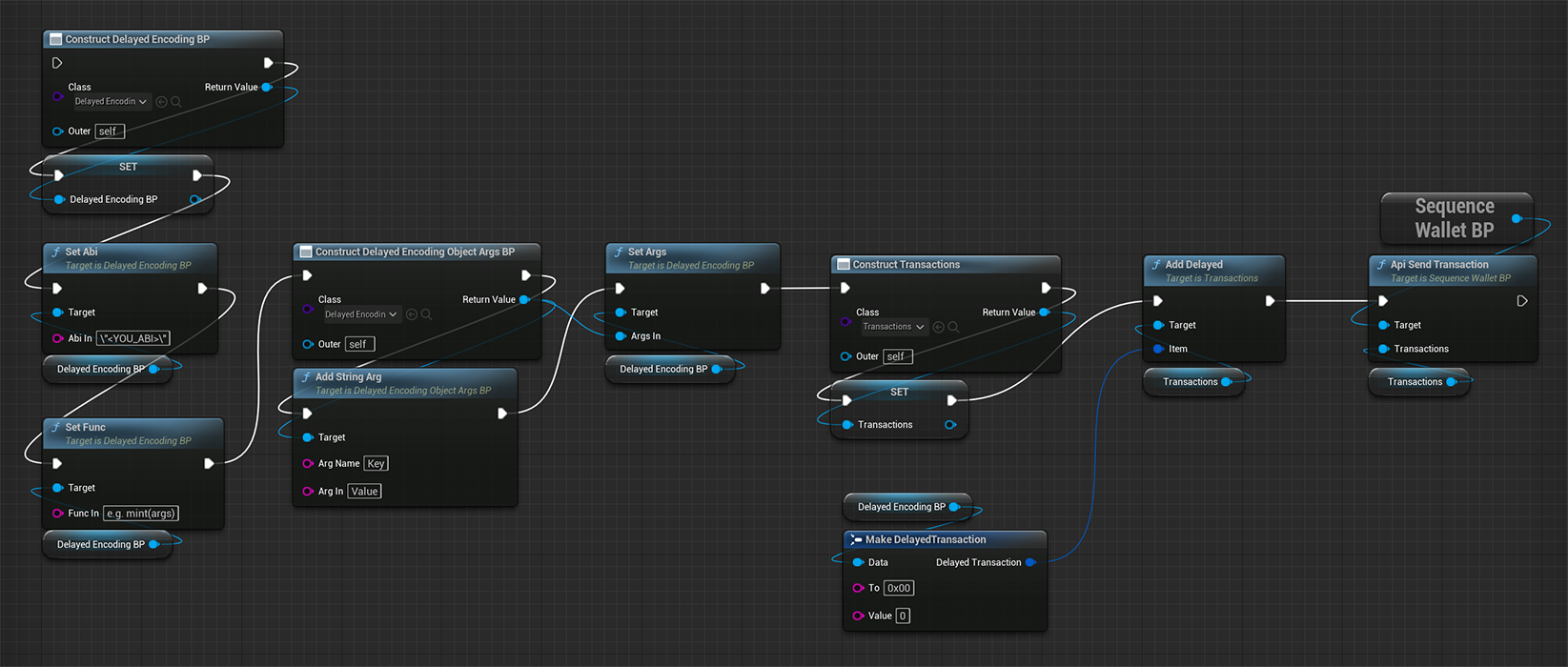Click exec output pin of Construct Delayed Encoding BP
The width and height of the screenshot is (1568, 667).
[268, 63]
